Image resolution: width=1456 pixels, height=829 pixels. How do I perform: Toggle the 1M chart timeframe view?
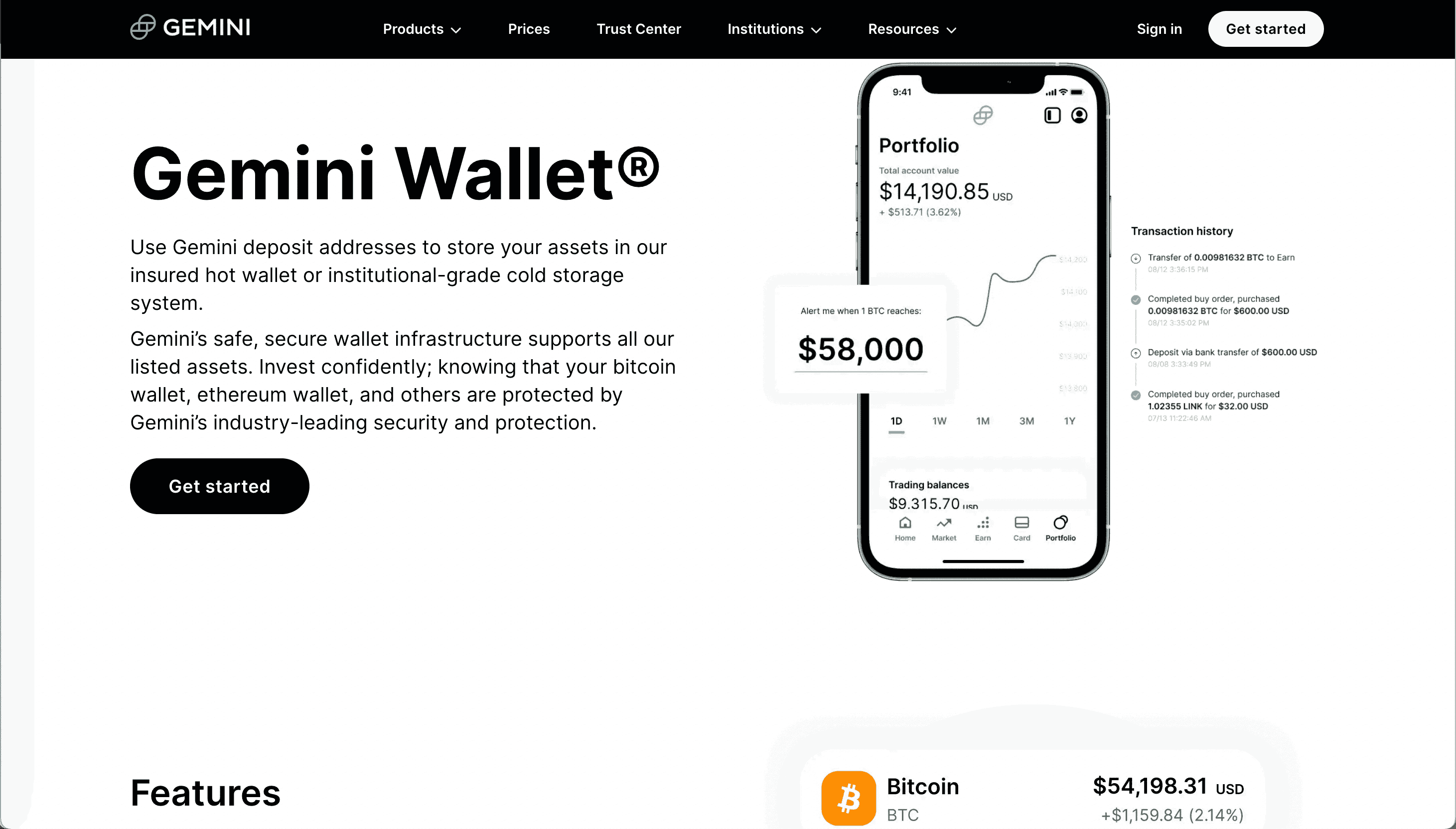pyautogui.click(x=982, y=420)
